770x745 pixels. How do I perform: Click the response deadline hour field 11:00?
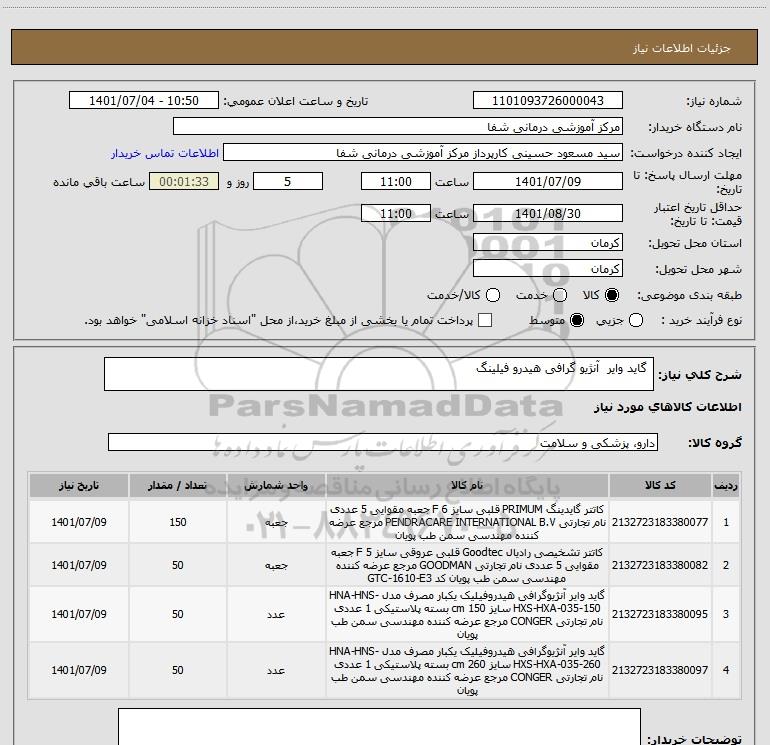[396, 181]
